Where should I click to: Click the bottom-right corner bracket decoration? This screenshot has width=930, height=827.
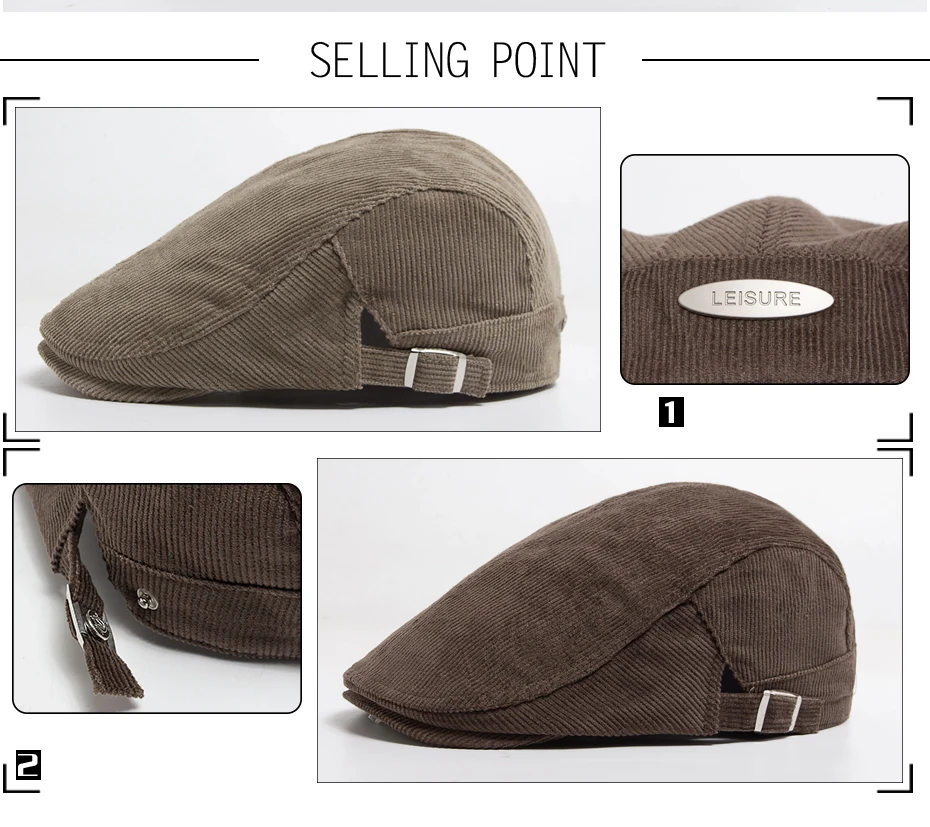[x=894, y=778]
